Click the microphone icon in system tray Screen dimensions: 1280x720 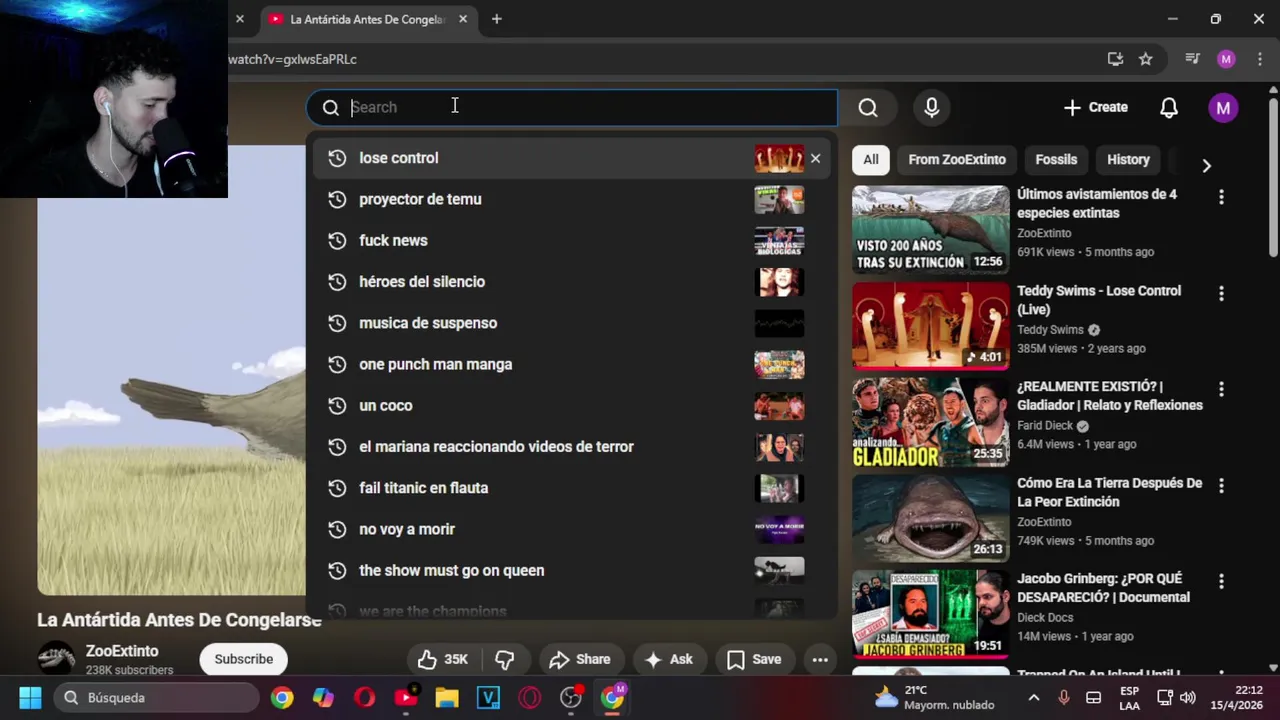pyautogui.click(x=1064, y=697)
